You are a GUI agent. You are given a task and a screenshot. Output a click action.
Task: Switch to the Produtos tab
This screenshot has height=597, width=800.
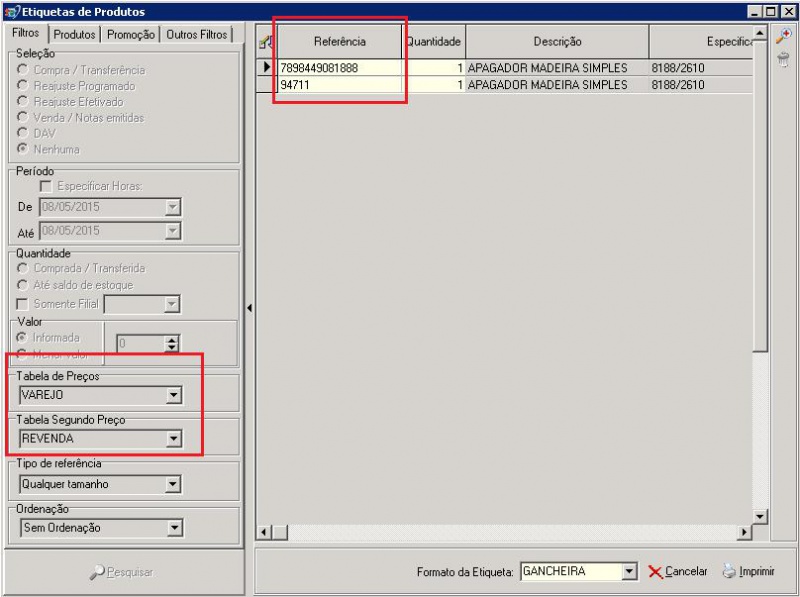[75, 34]
